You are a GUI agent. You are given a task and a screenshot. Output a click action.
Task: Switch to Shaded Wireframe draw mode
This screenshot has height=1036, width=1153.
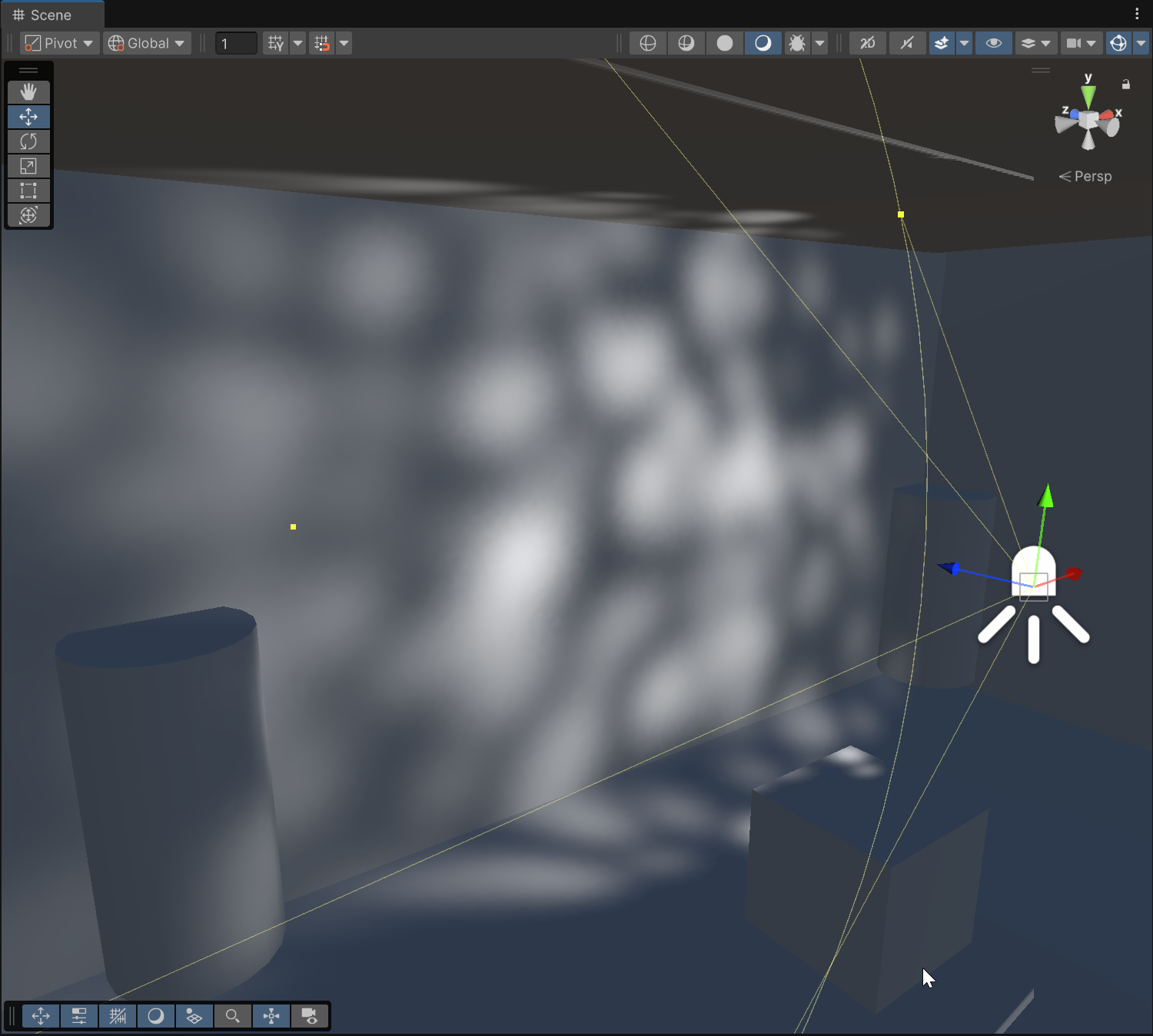[x=686, y=43]
